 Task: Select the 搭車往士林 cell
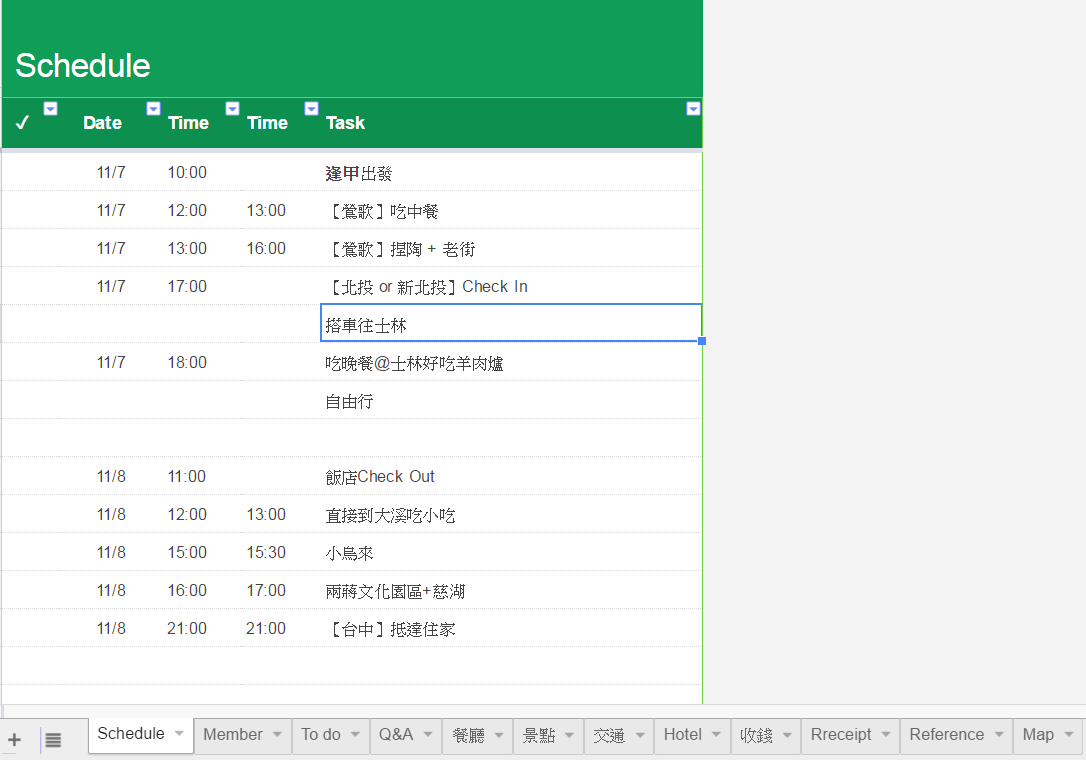tap(511, 323)
